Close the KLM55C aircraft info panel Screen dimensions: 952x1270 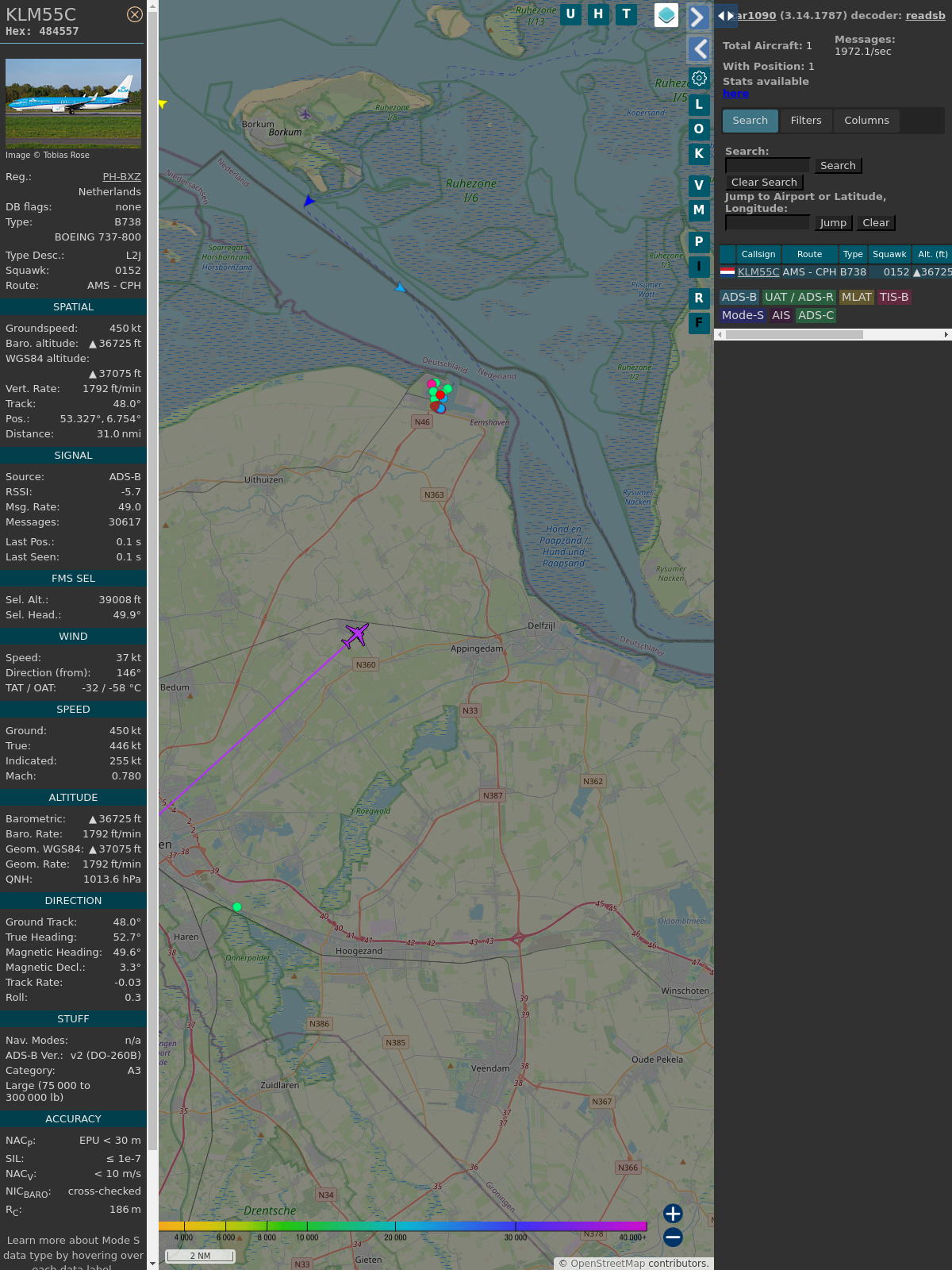click(135, 14)
